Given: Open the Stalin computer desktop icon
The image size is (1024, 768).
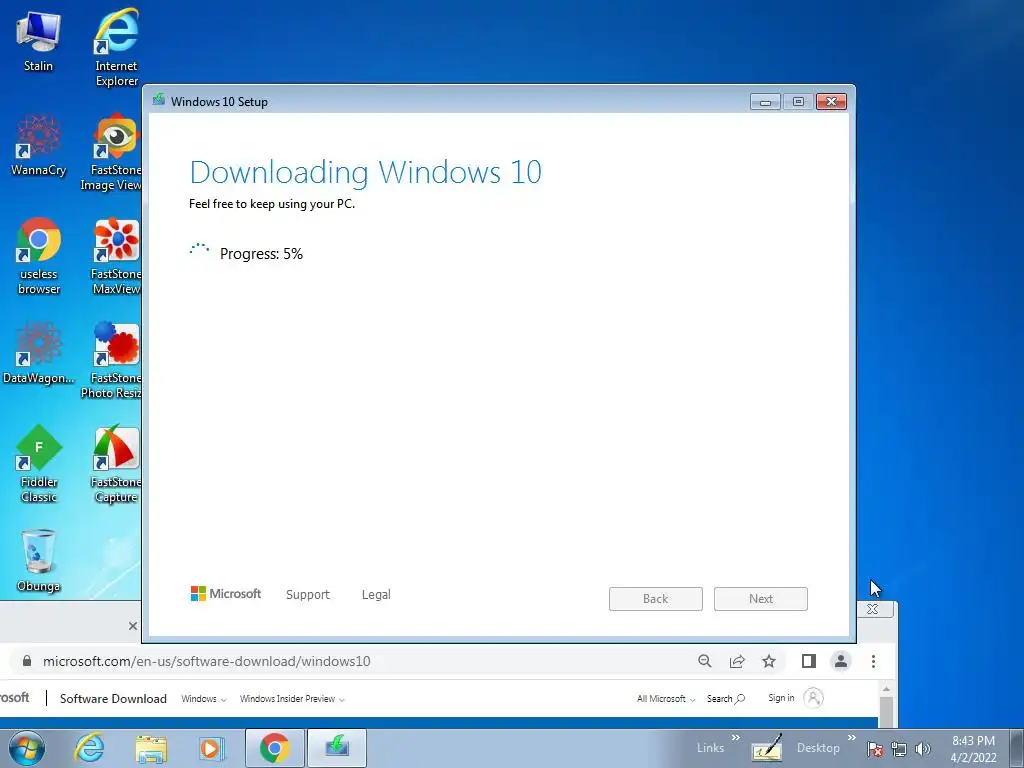Looking at the screenshot, I should coord(39,42).
